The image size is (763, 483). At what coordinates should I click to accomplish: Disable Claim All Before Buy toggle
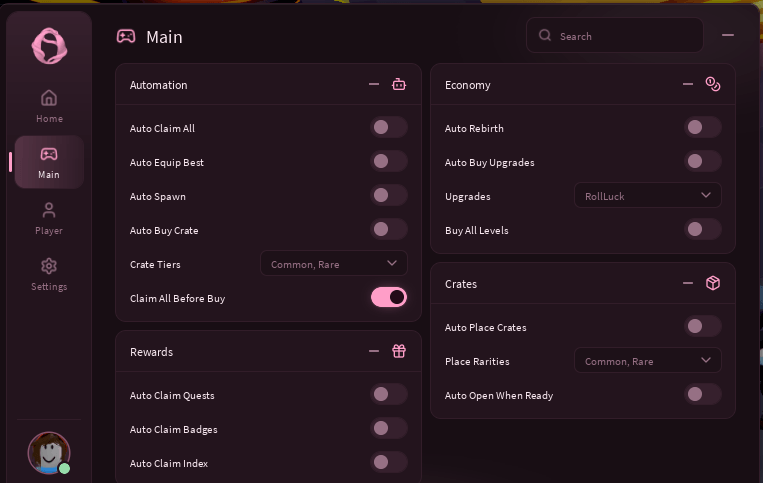tap(389, 297)
